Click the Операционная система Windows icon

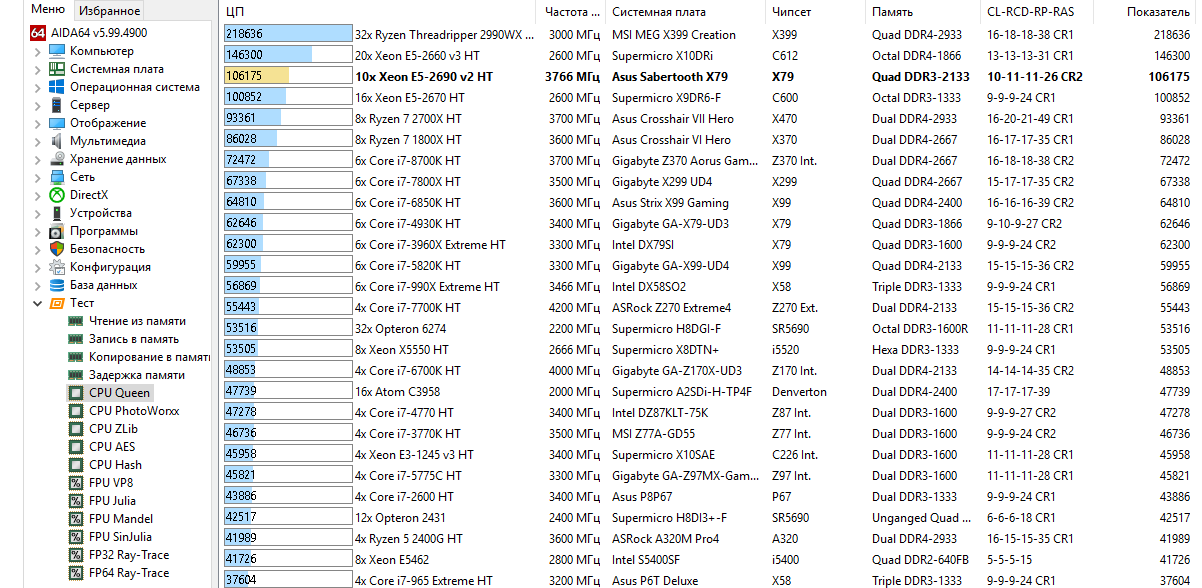[x=57, y=87]
